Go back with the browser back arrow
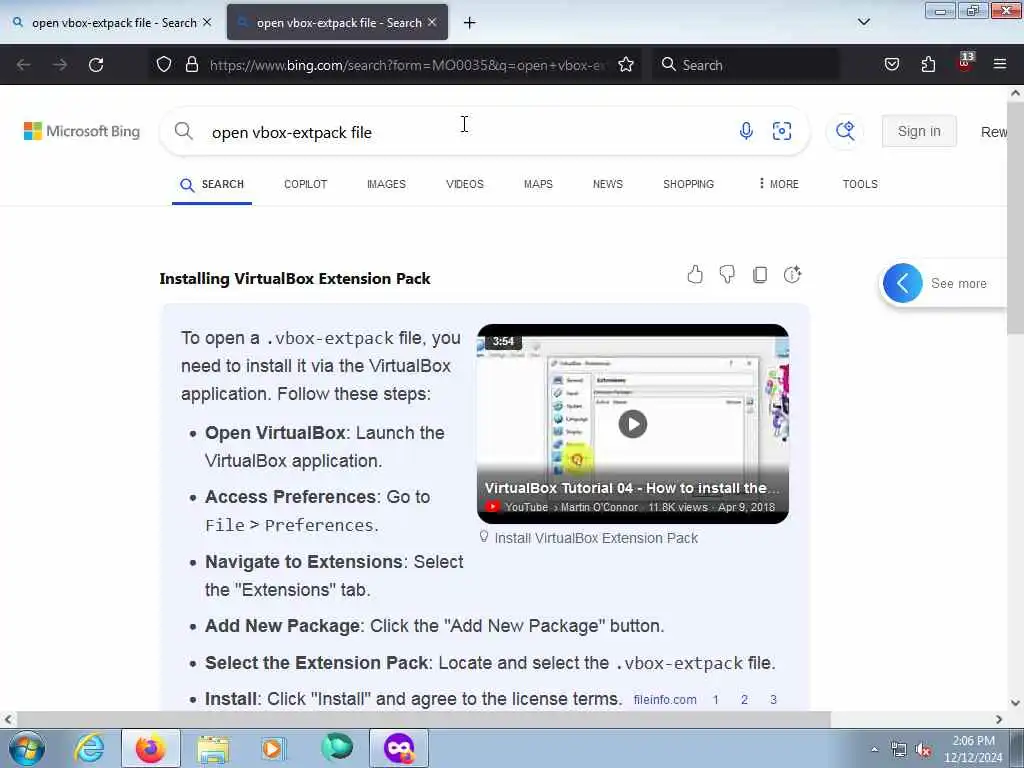The image size is (1024, 768). 24,65
